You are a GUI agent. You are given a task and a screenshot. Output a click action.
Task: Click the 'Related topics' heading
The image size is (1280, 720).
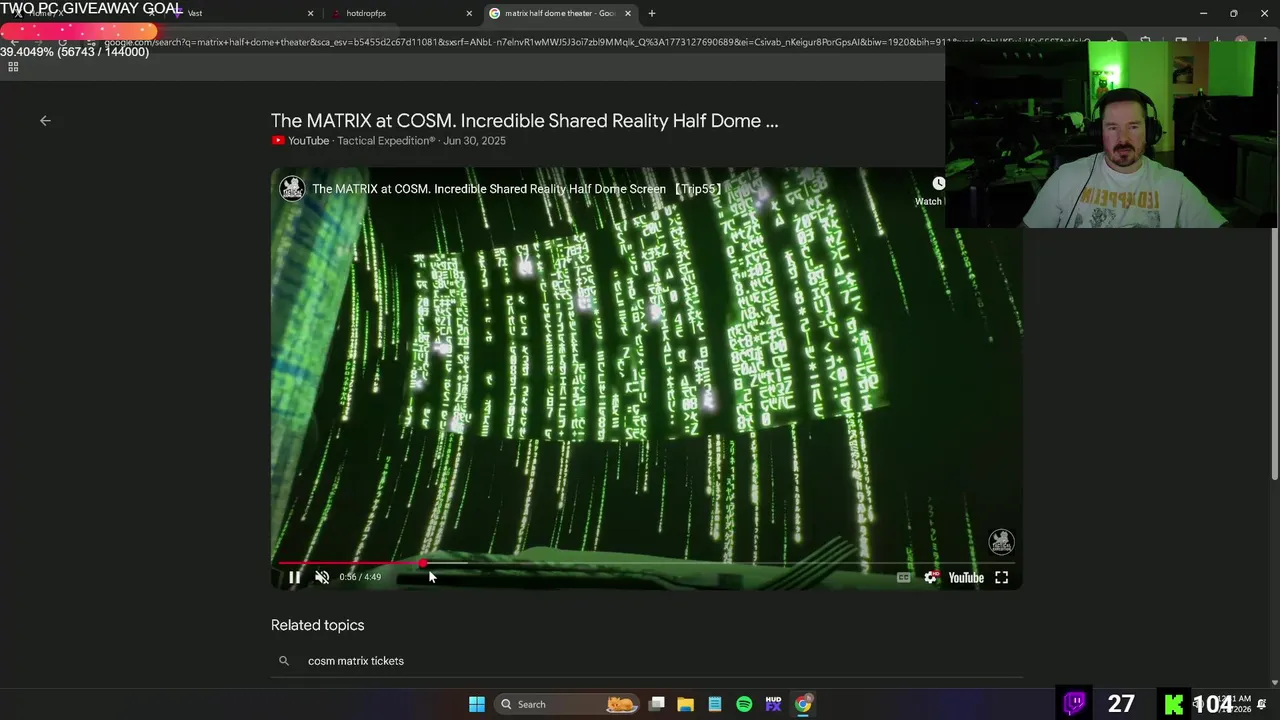[x=317, y=625]
